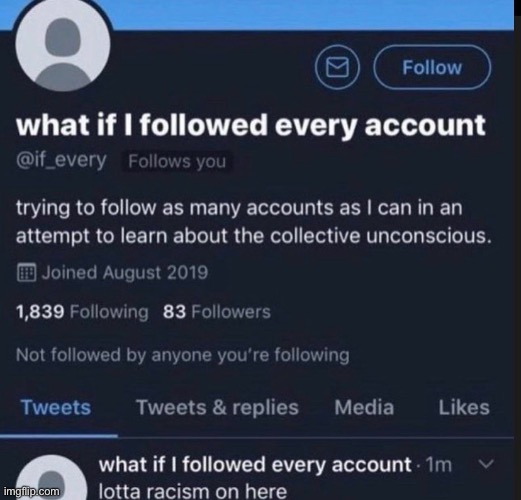Open the Tweets & replies tab
This screenshot has height=500, width=521.
(217, 408)
